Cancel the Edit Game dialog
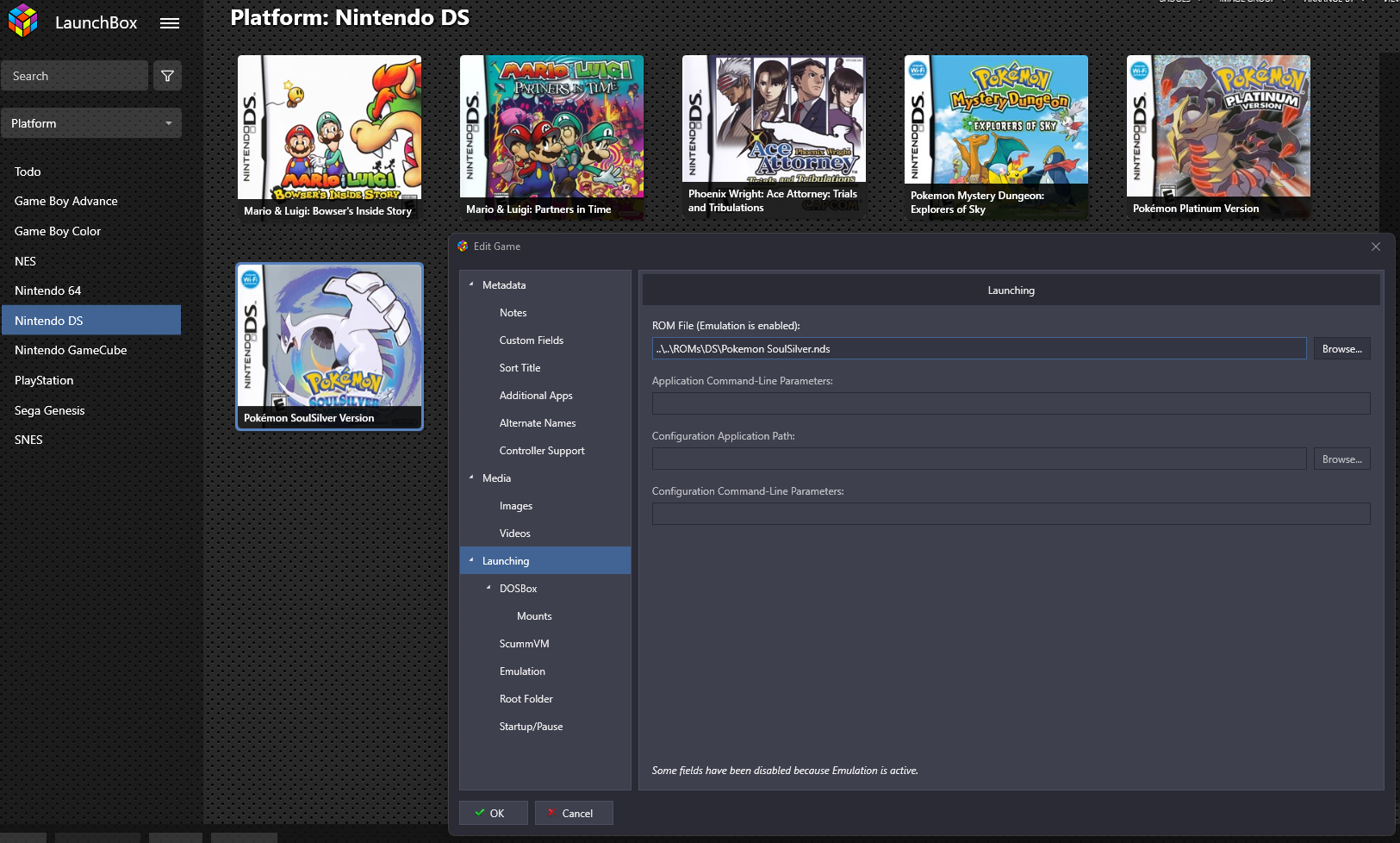Image resolution: width=1400 pixels, height=843 pixels. [574, 813]
